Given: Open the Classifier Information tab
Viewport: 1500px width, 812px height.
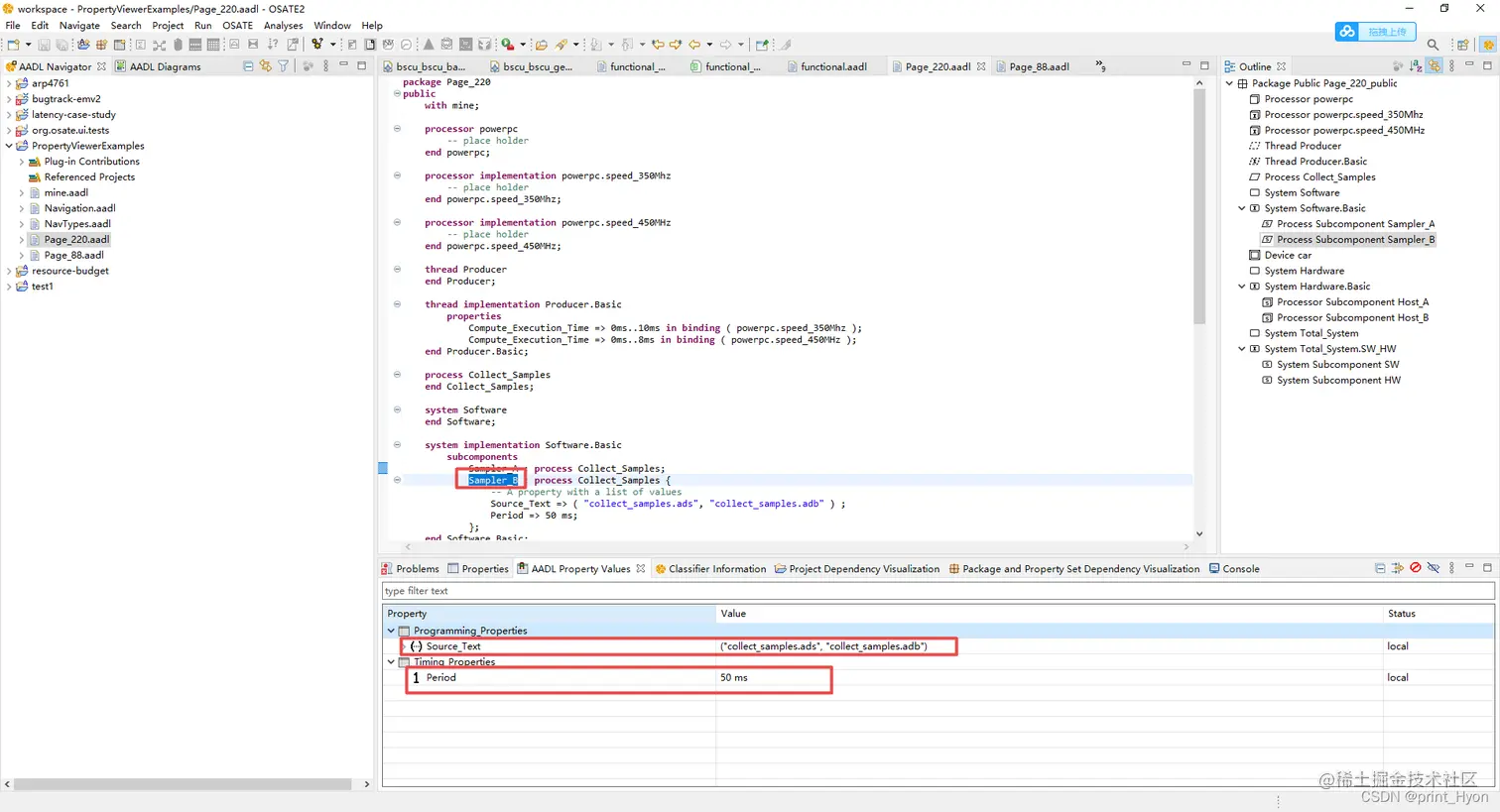Looking at the screenshot, I should pos(710,569).
